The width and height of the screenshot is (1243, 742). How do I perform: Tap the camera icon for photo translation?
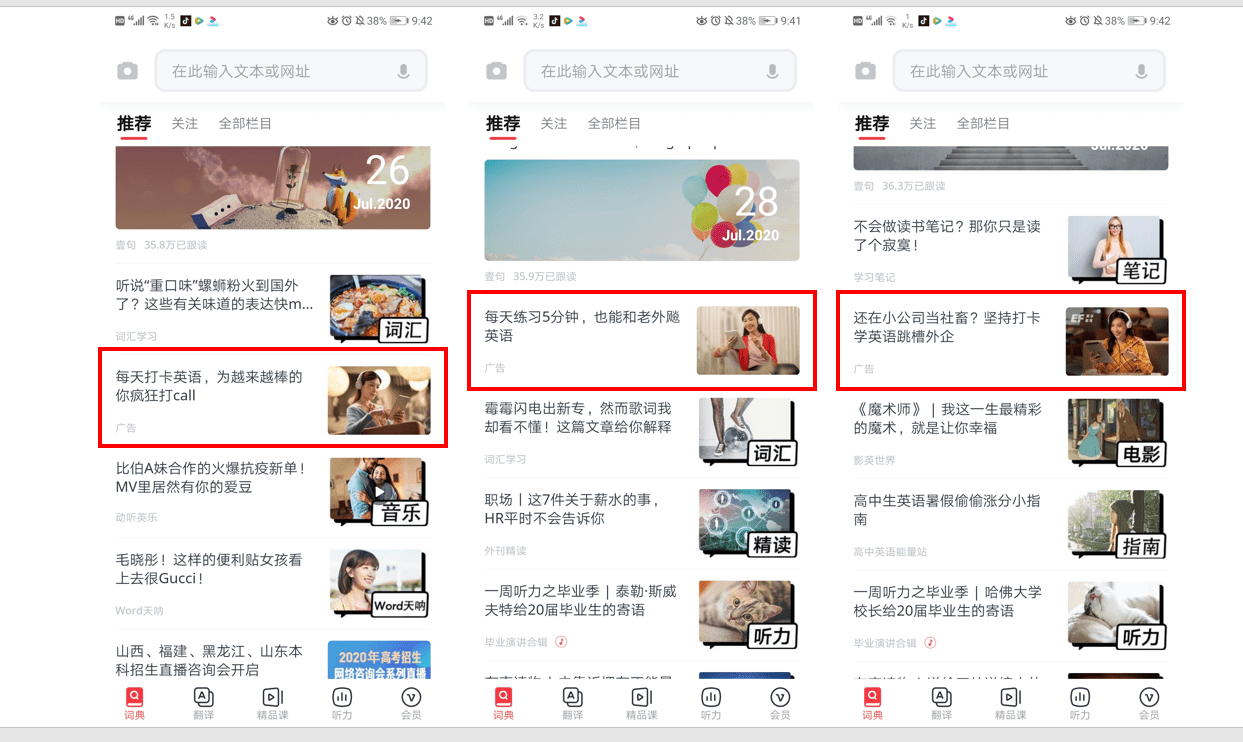(x=128, y=70)
